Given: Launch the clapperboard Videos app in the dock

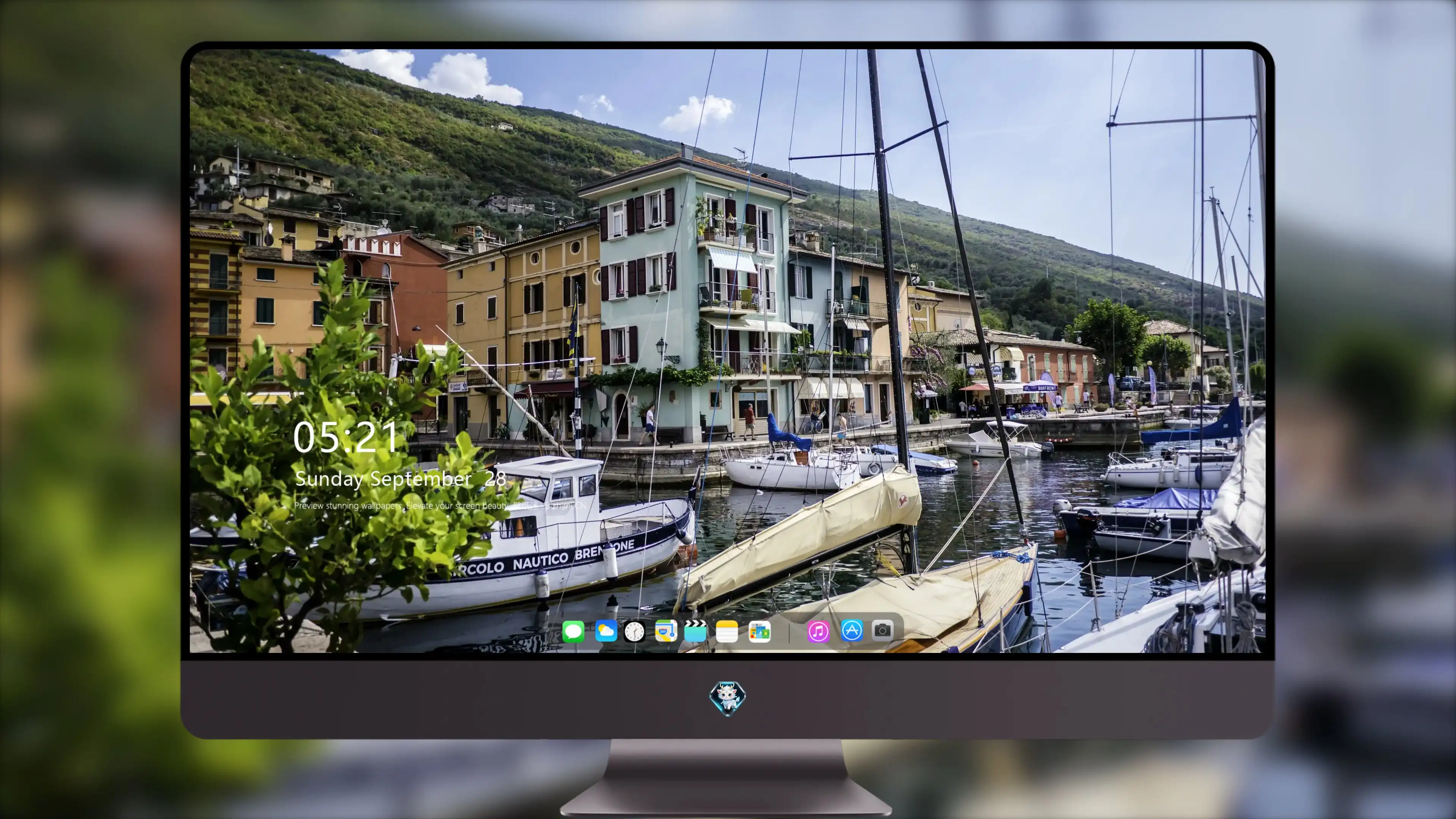Looking at the screenshot, I should (x=695, y=631).
